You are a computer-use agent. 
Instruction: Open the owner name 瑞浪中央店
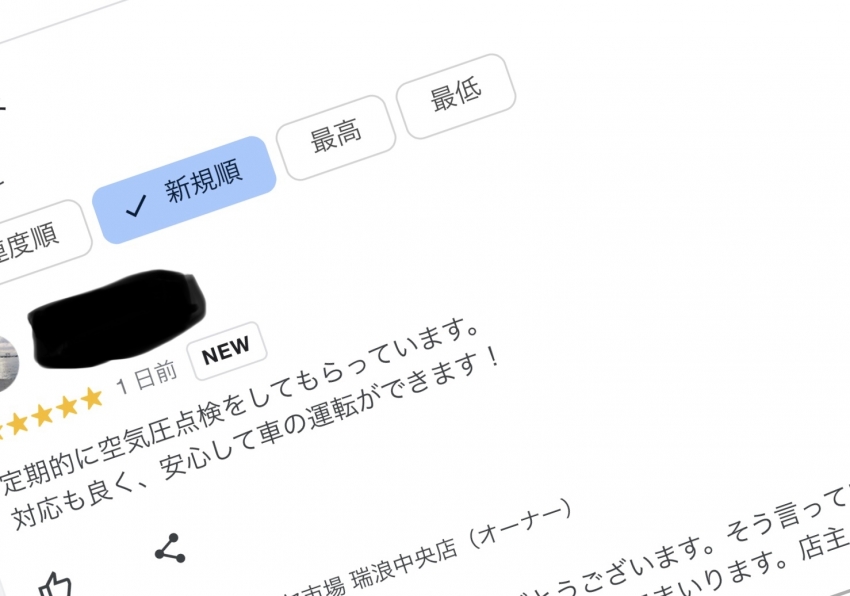tap(404, 564)
